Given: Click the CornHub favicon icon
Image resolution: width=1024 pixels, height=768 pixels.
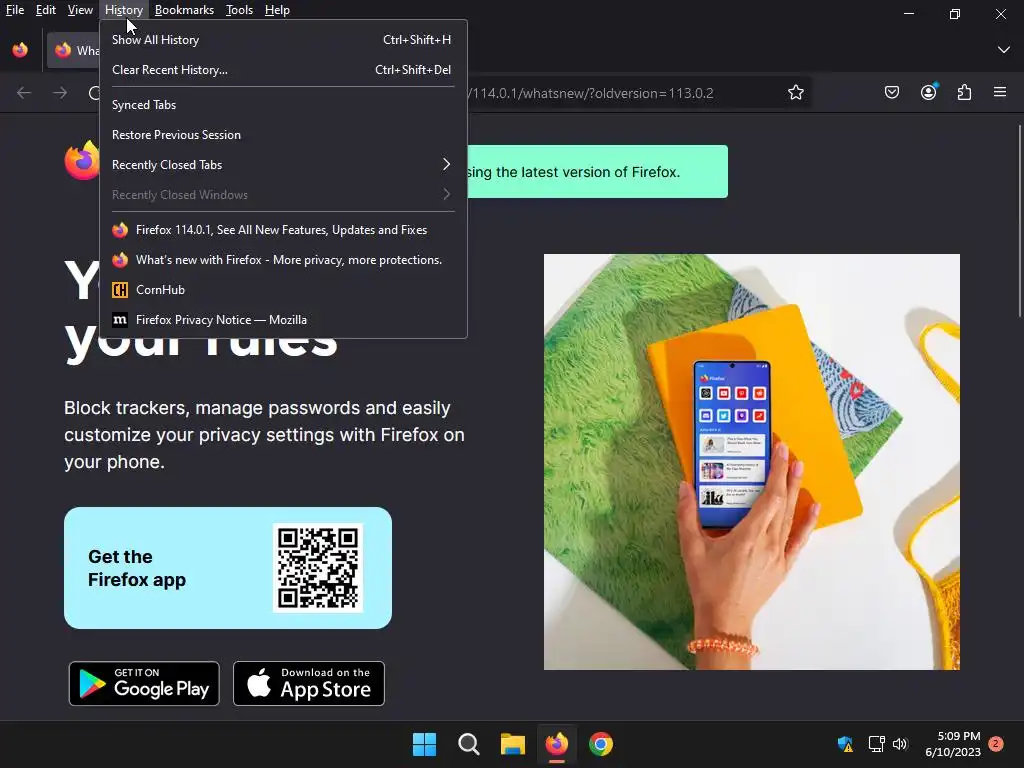Looking at the screenshot, I should (x=120, y=290).
